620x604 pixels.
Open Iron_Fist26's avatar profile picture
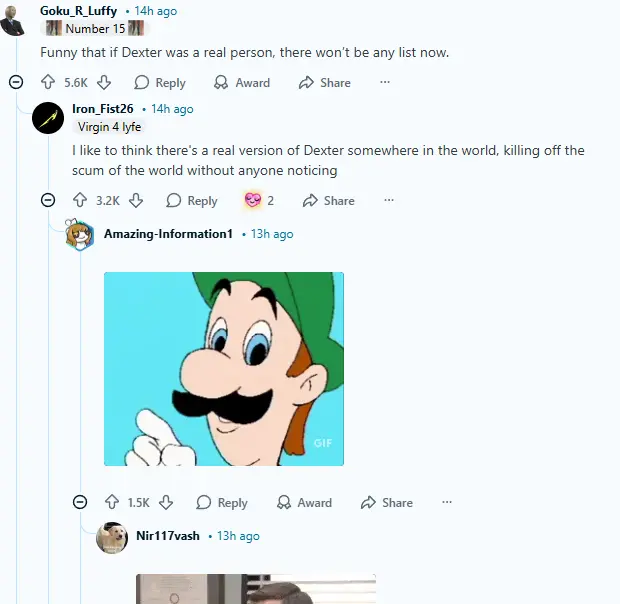tap(48, 118)
